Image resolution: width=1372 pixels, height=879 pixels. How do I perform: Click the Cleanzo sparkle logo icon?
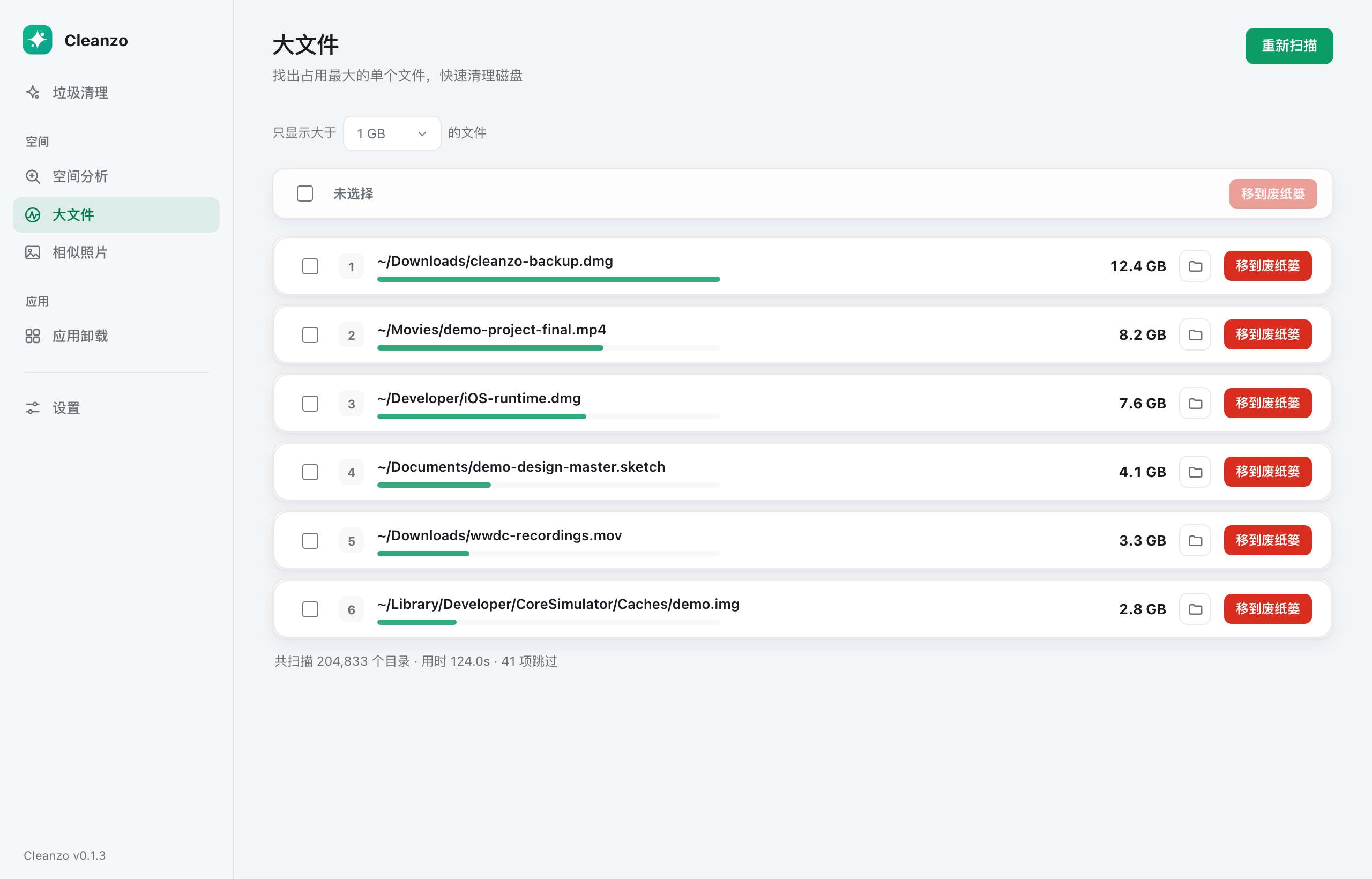(x=38, y=40)
